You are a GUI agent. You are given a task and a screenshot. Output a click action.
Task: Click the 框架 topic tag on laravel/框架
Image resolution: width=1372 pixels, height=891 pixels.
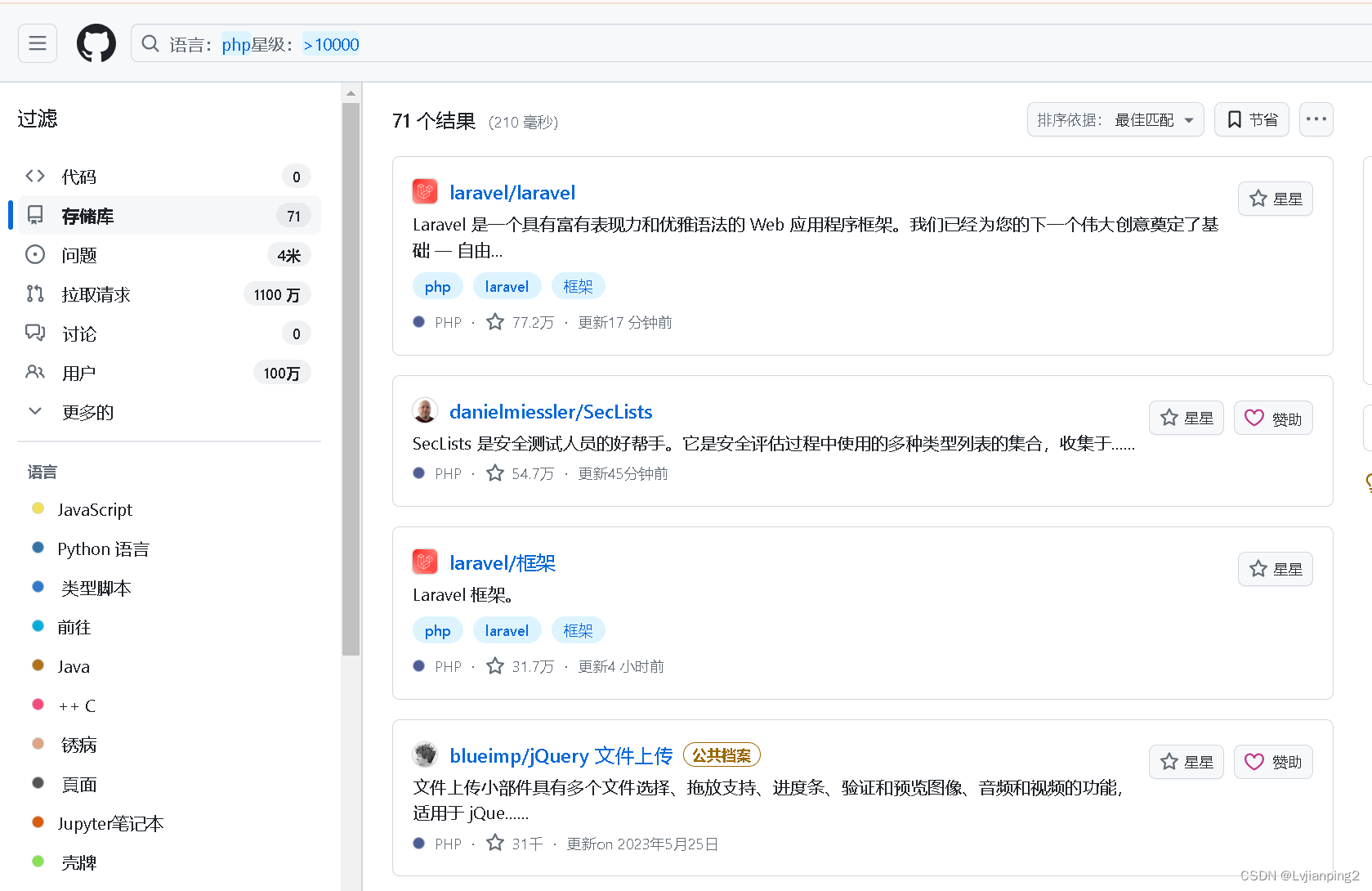[x=578, y=630]
